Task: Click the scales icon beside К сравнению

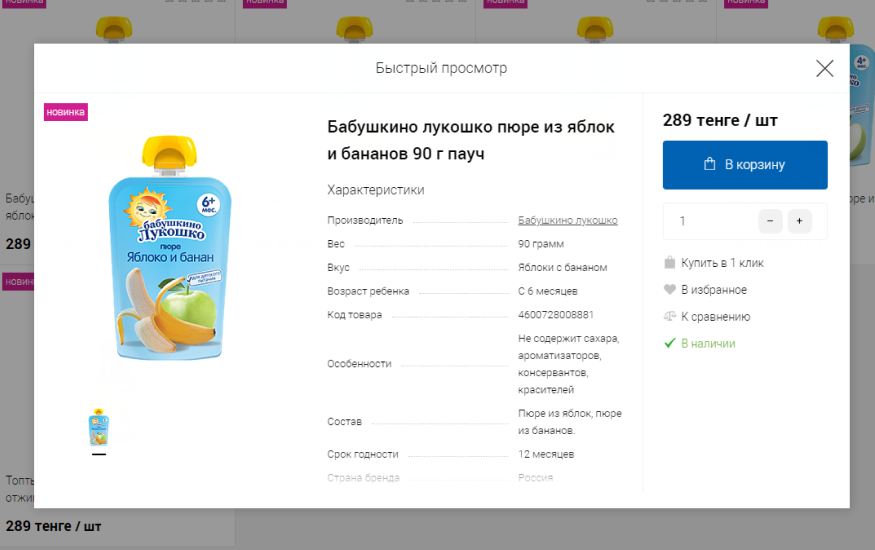Action: coord(670,316)
